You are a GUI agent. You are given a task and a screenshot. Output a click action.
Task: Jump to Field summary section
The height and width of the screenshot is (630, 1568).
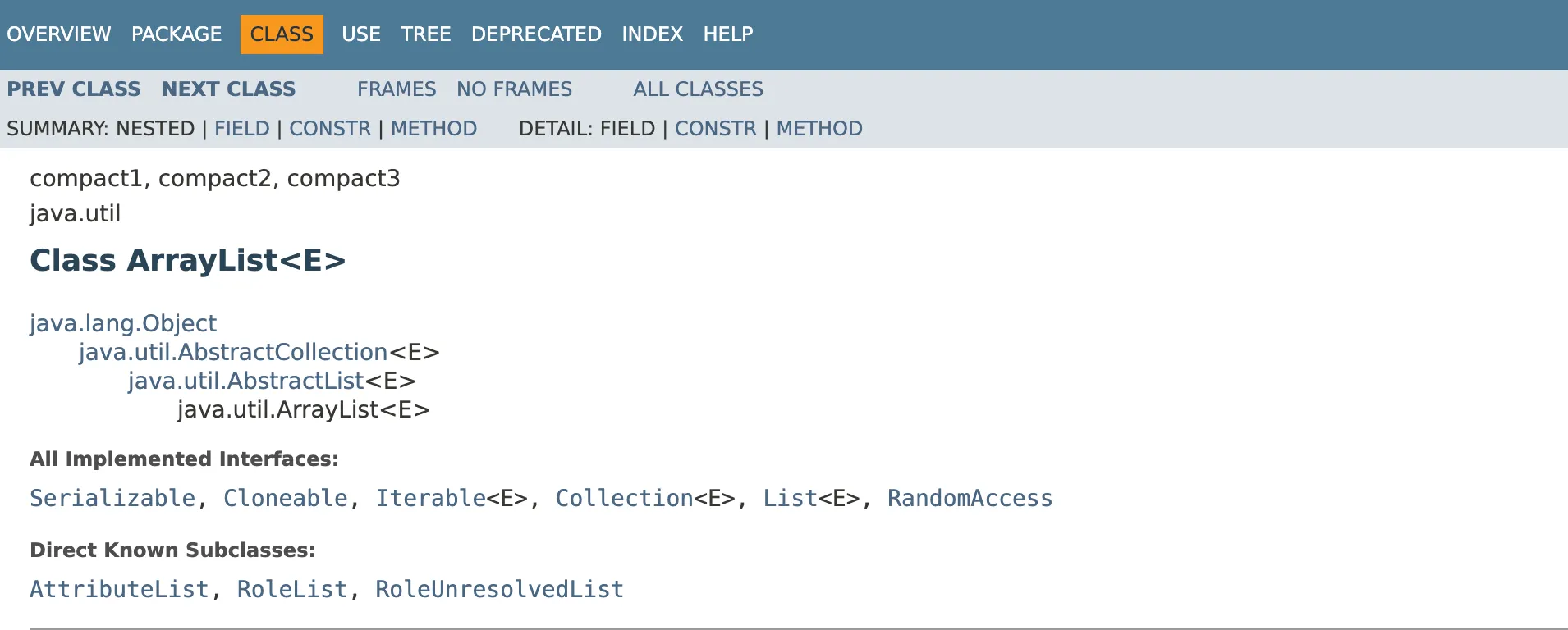pos(241,129)
